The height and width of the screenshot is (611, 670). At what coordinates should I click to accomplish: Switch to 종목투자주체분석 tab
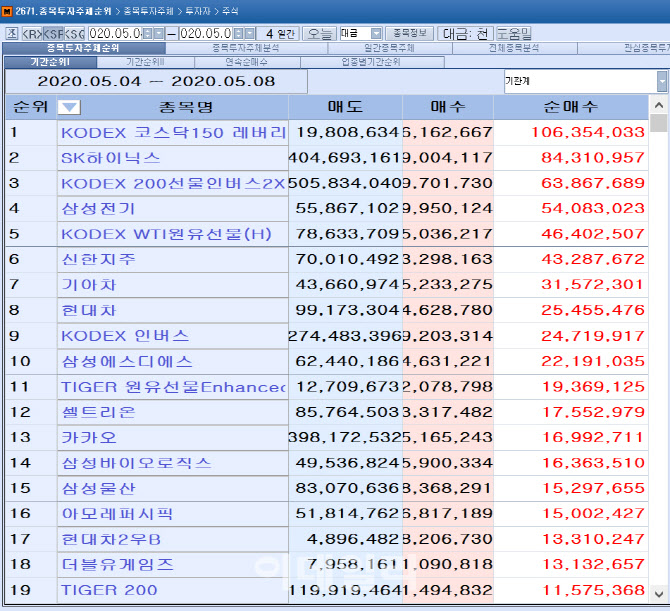click(x=246, y=48)
